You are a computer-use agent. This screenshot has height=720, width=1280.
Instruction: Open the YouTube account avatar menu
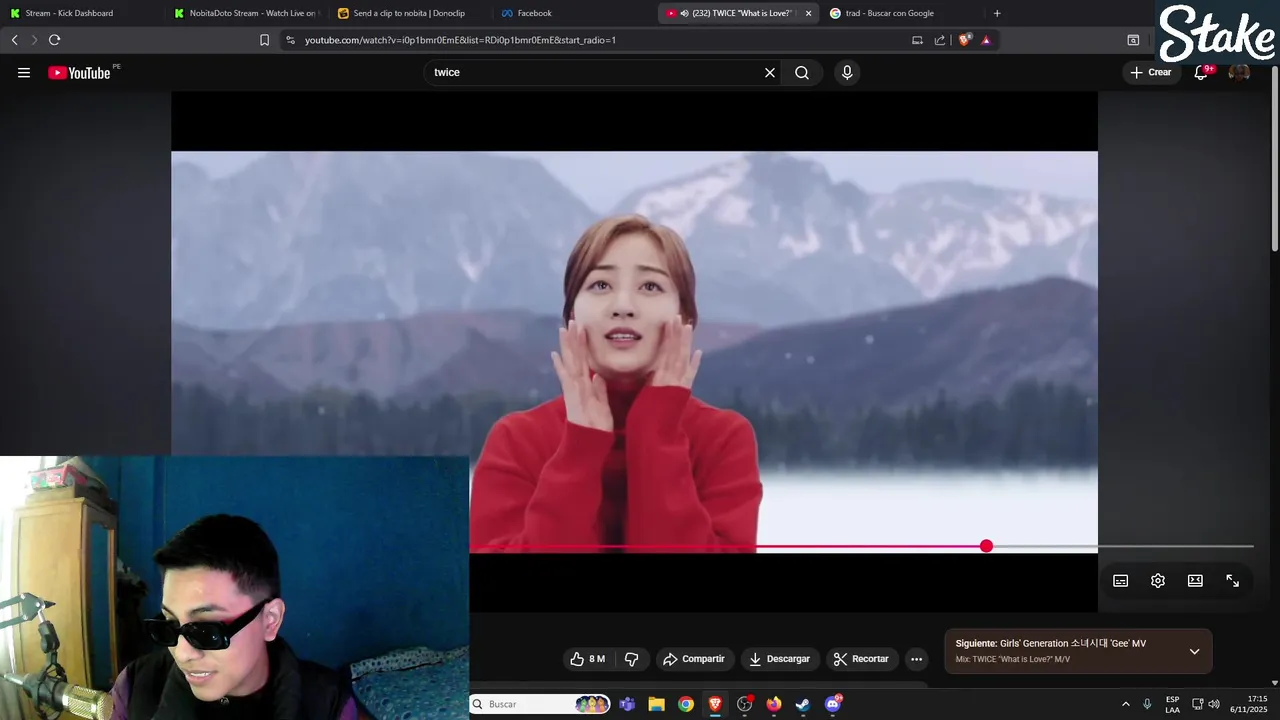1239,72
